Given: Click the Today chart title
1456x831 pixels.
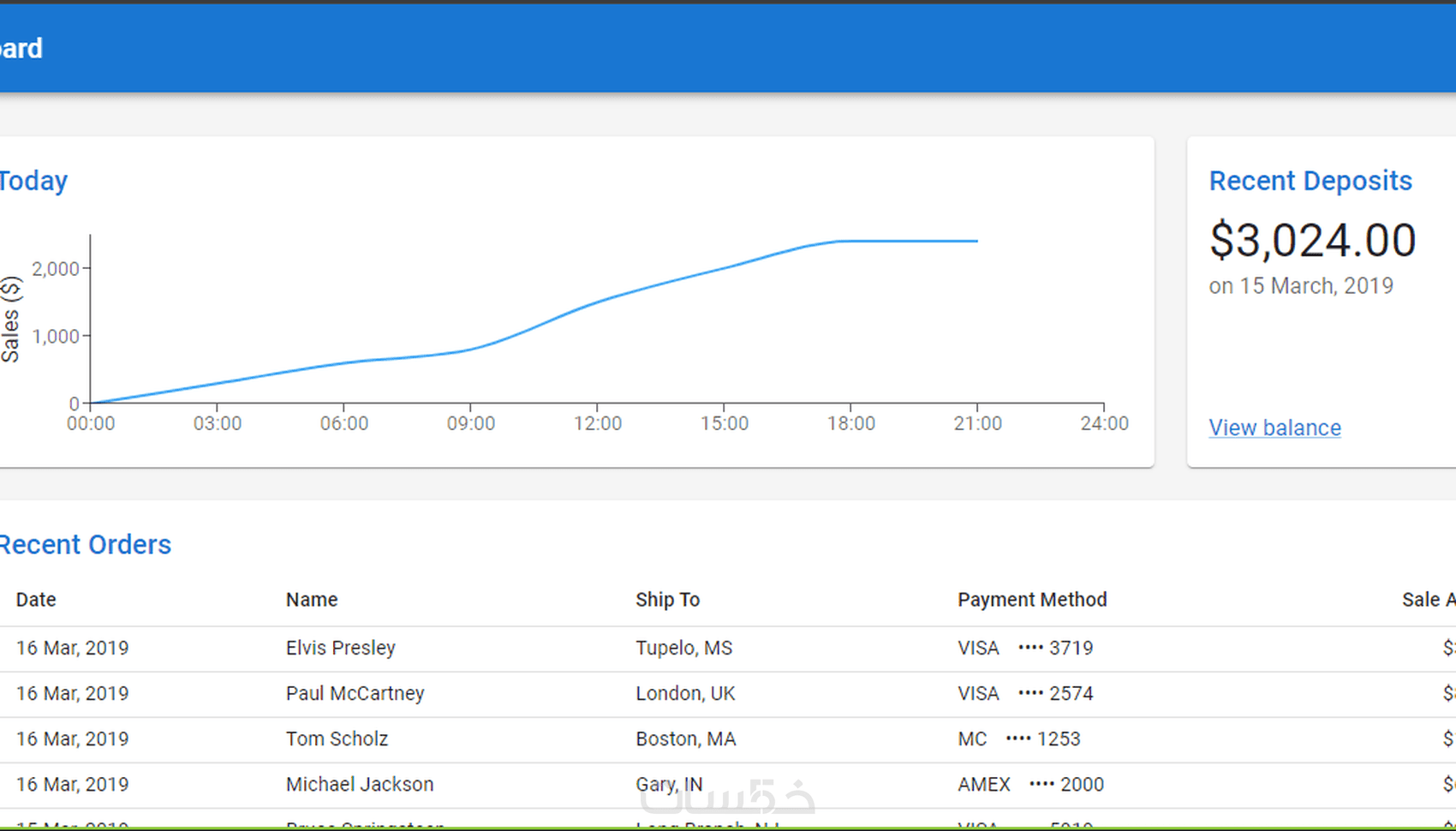Looking at the screenshot, I should click(x=33, y=181).
